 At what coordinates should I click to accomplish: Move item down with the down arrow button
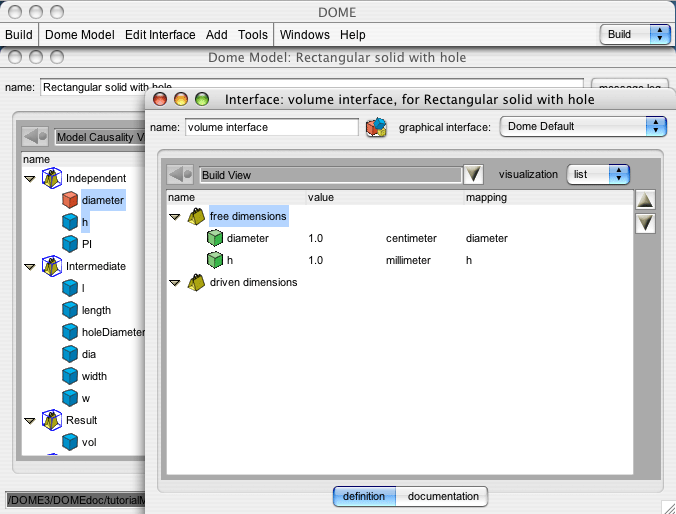click(x=645, y=223)
